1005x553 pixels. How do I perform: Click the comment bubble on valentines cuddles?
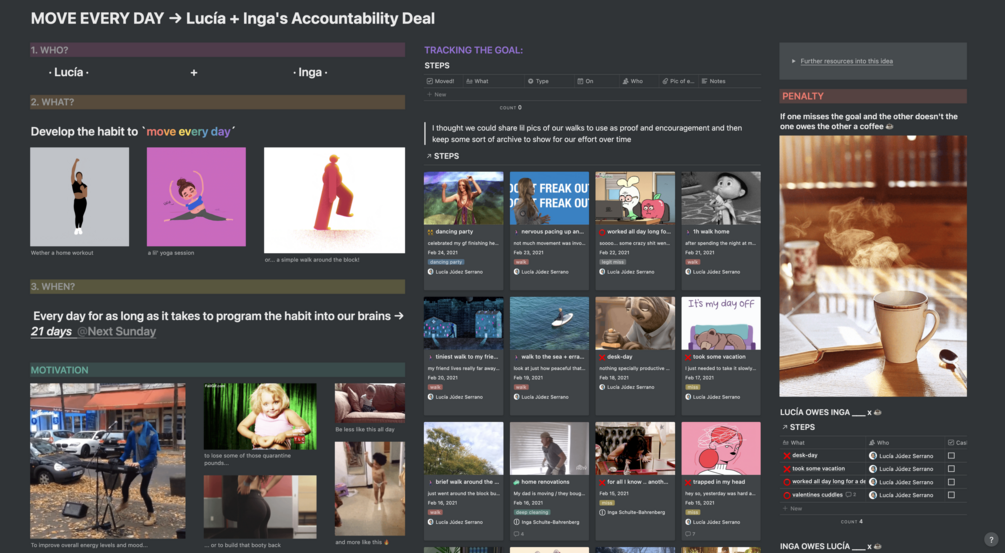point(849,495)
